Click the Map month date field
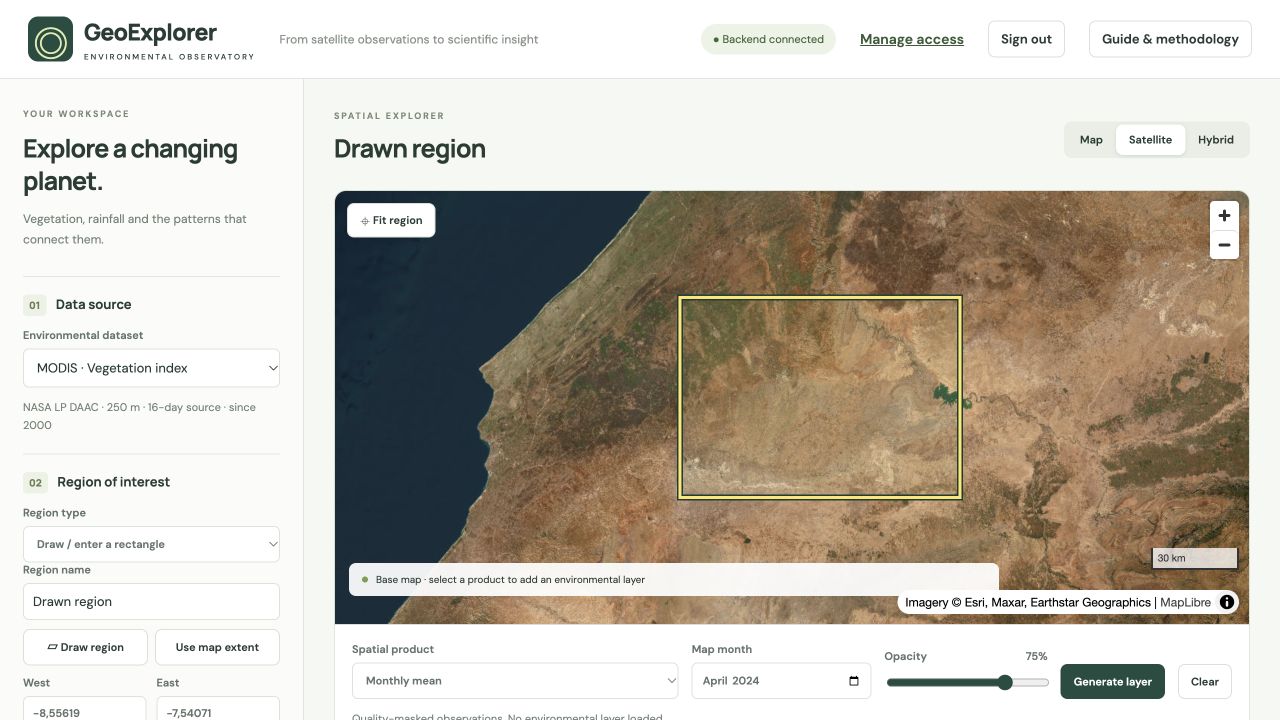 tap(781, 681)
